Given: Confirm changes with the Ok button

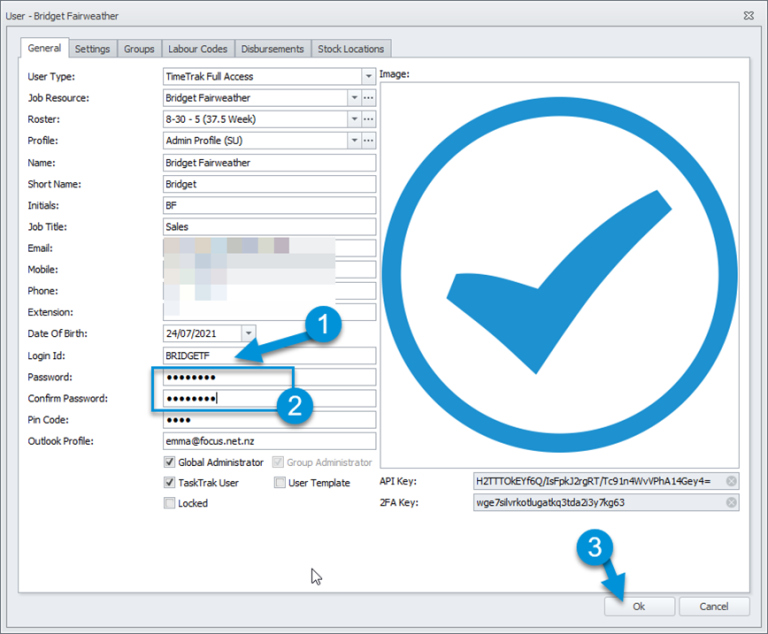Looking at the screenshot, I should click(x=639, y=607).
